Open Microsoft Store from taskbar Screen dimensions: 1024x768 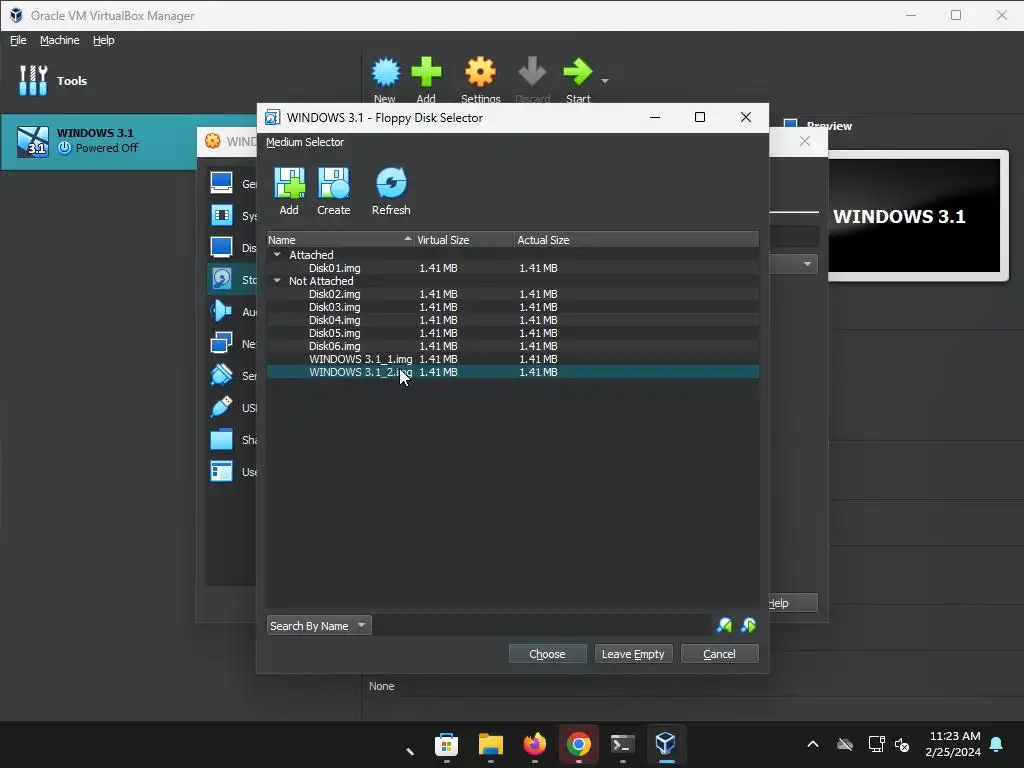447,744
